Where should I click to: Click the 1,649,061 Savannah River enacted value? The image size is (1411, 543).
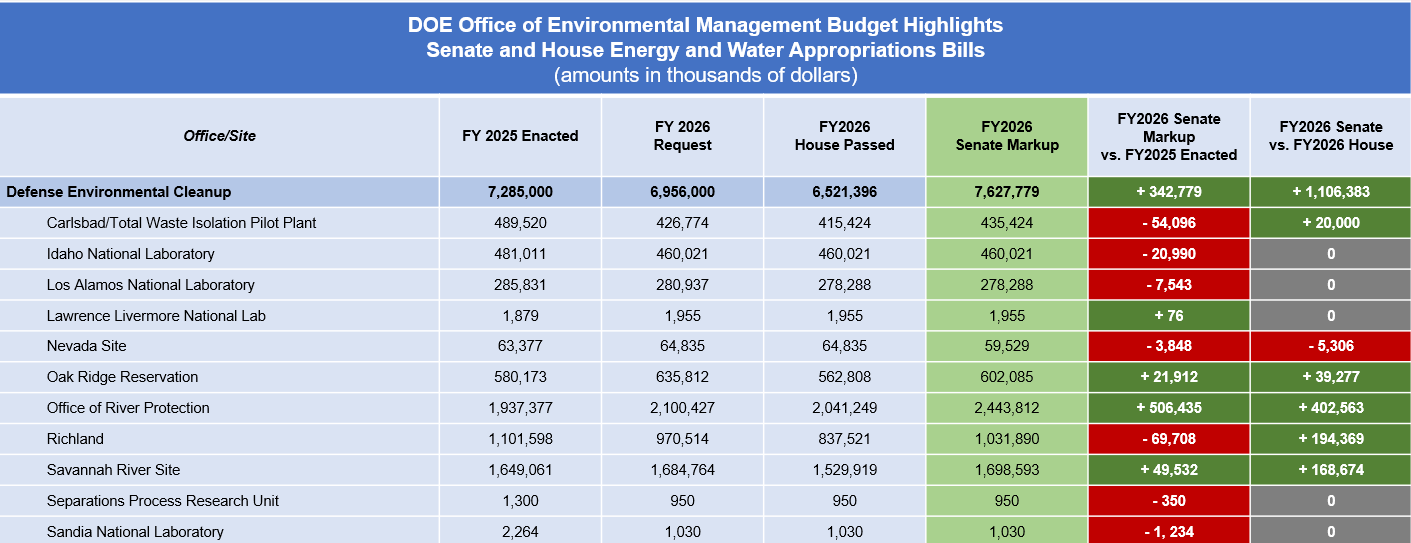pyautogui.click(x=520, y=470)
